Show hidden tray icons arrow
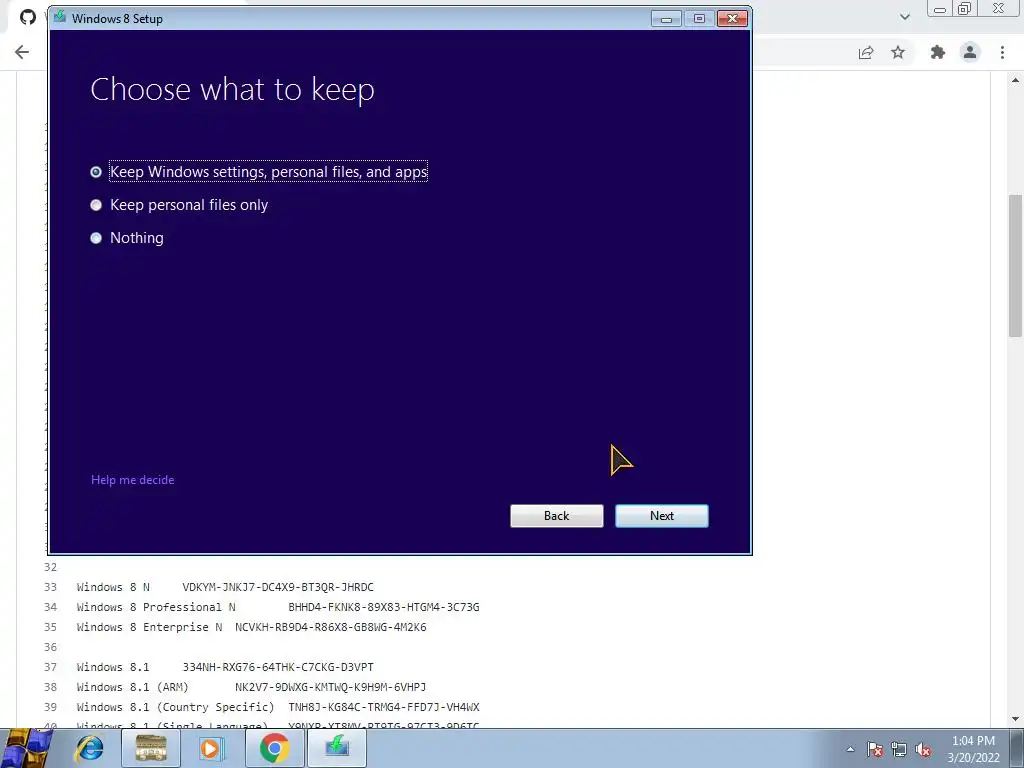The width and height of the screenshot is (1024, 768). tap(850, 750)
